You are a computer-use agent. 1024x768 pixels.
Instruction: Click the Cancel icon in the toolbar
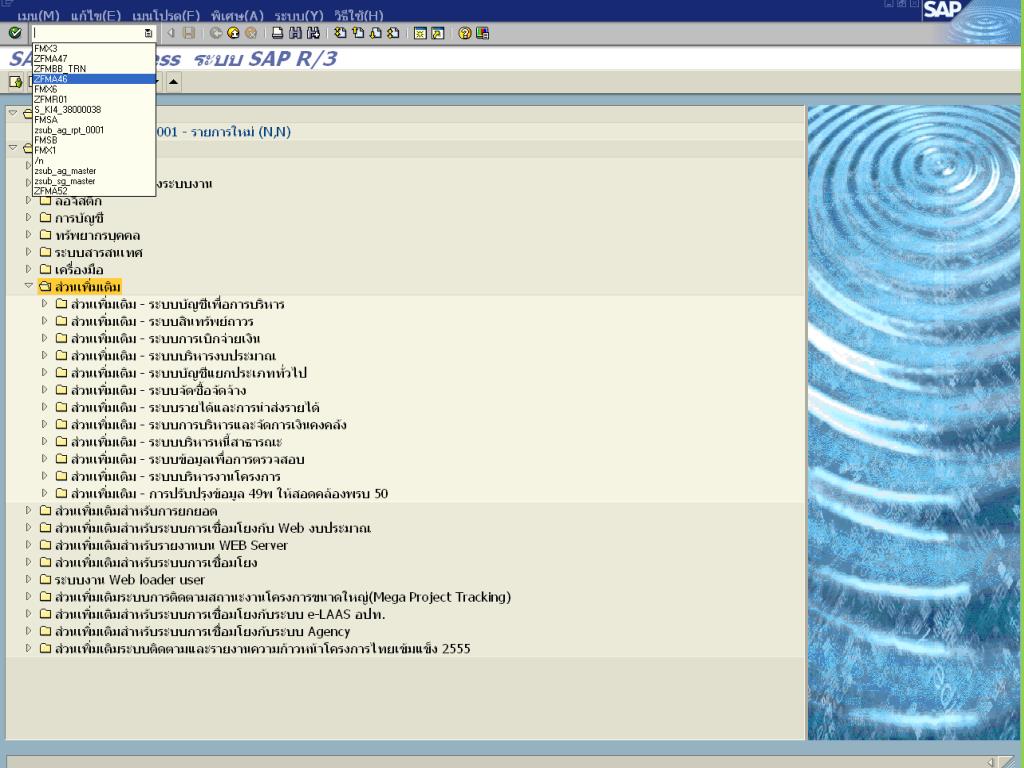251,33
